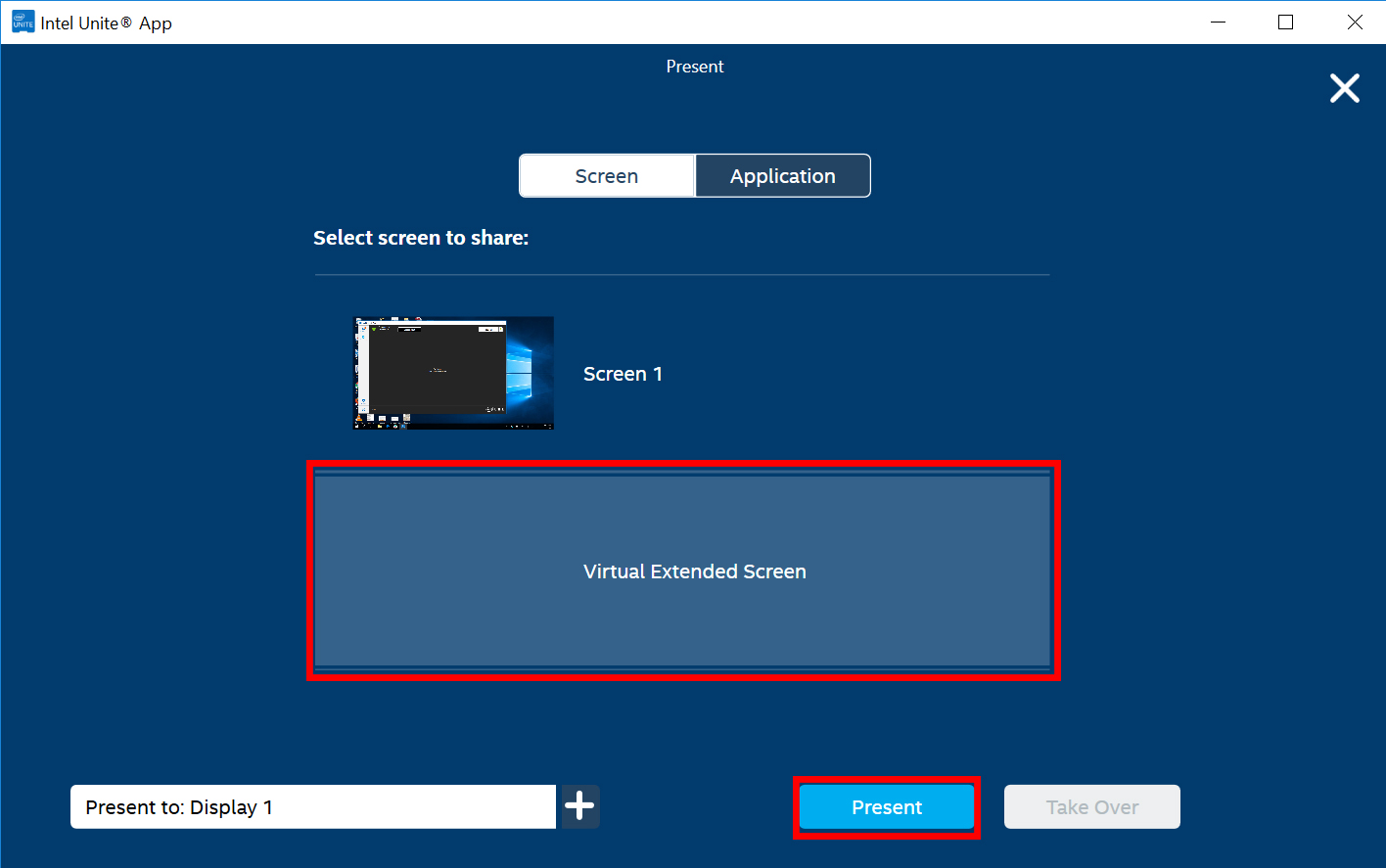The height and width of the screenshot is (868, 1386).
Task: Switch to the Screen tab
Action: point(607,176)
